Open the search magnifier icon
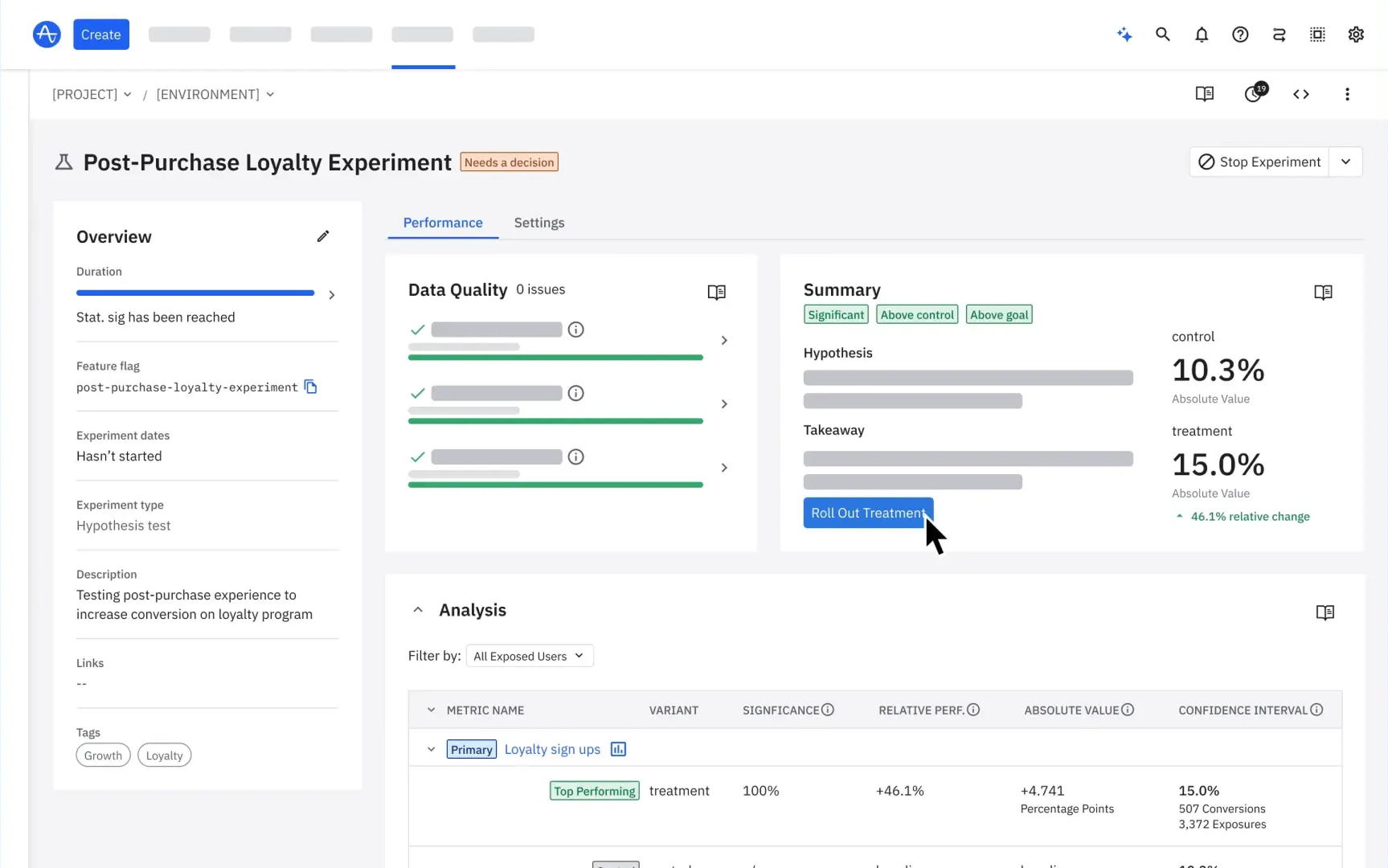1388x868 pixels. click(x=1162, y=35)
